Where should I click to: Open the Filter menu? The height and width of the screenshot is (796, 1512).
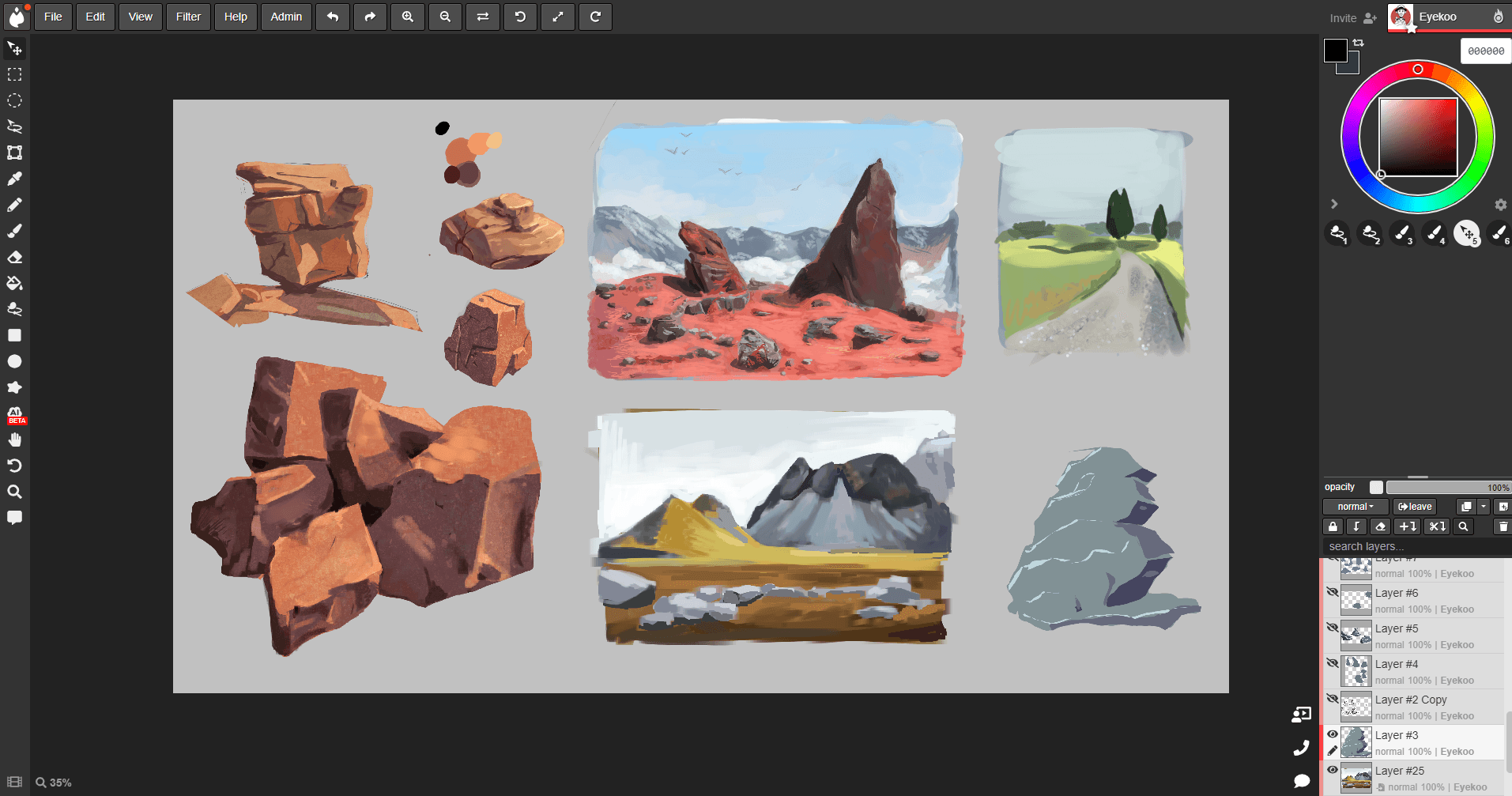tap(188, 17)
